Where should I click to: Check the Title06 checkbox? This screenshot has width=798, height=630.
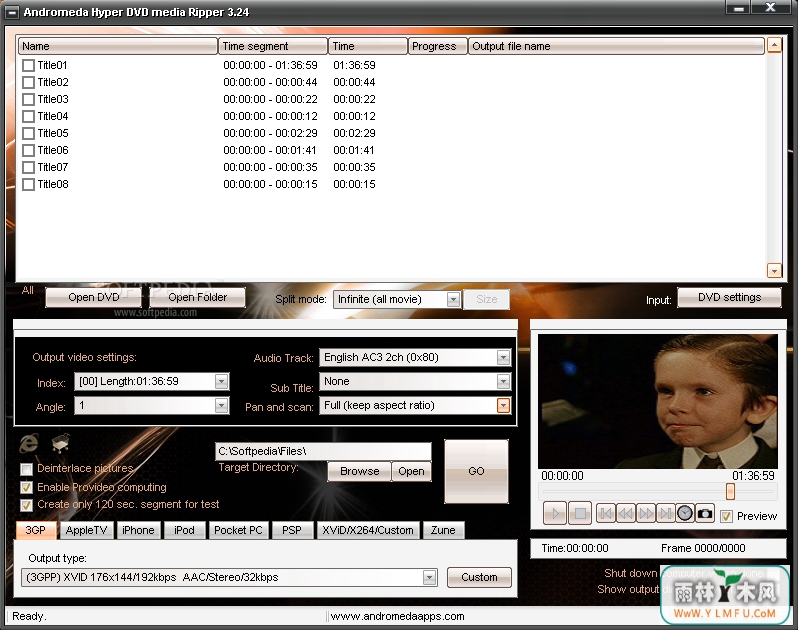click(28, 150)
